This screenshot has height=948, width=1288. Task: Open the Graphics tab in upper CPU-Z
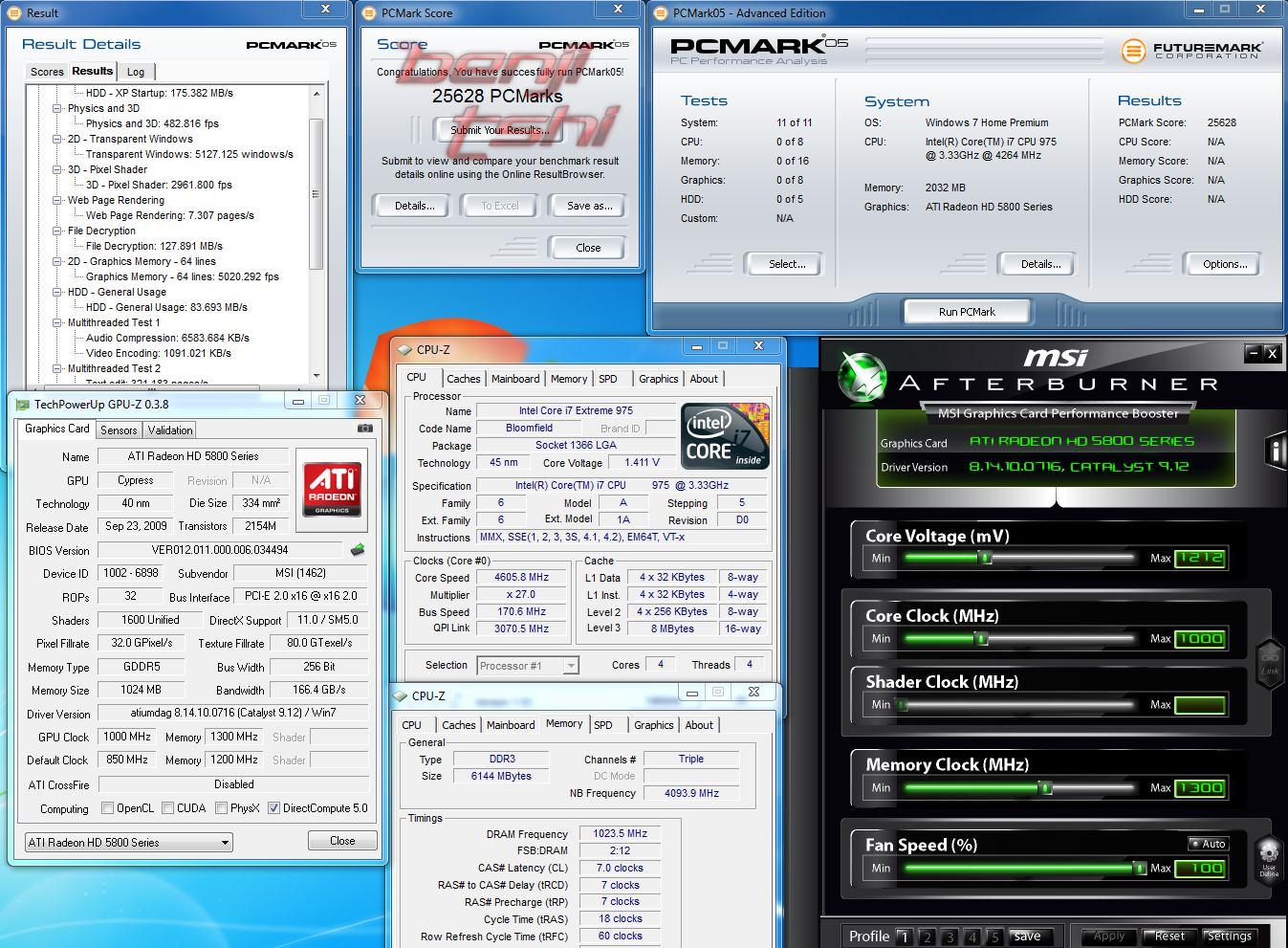658,379
